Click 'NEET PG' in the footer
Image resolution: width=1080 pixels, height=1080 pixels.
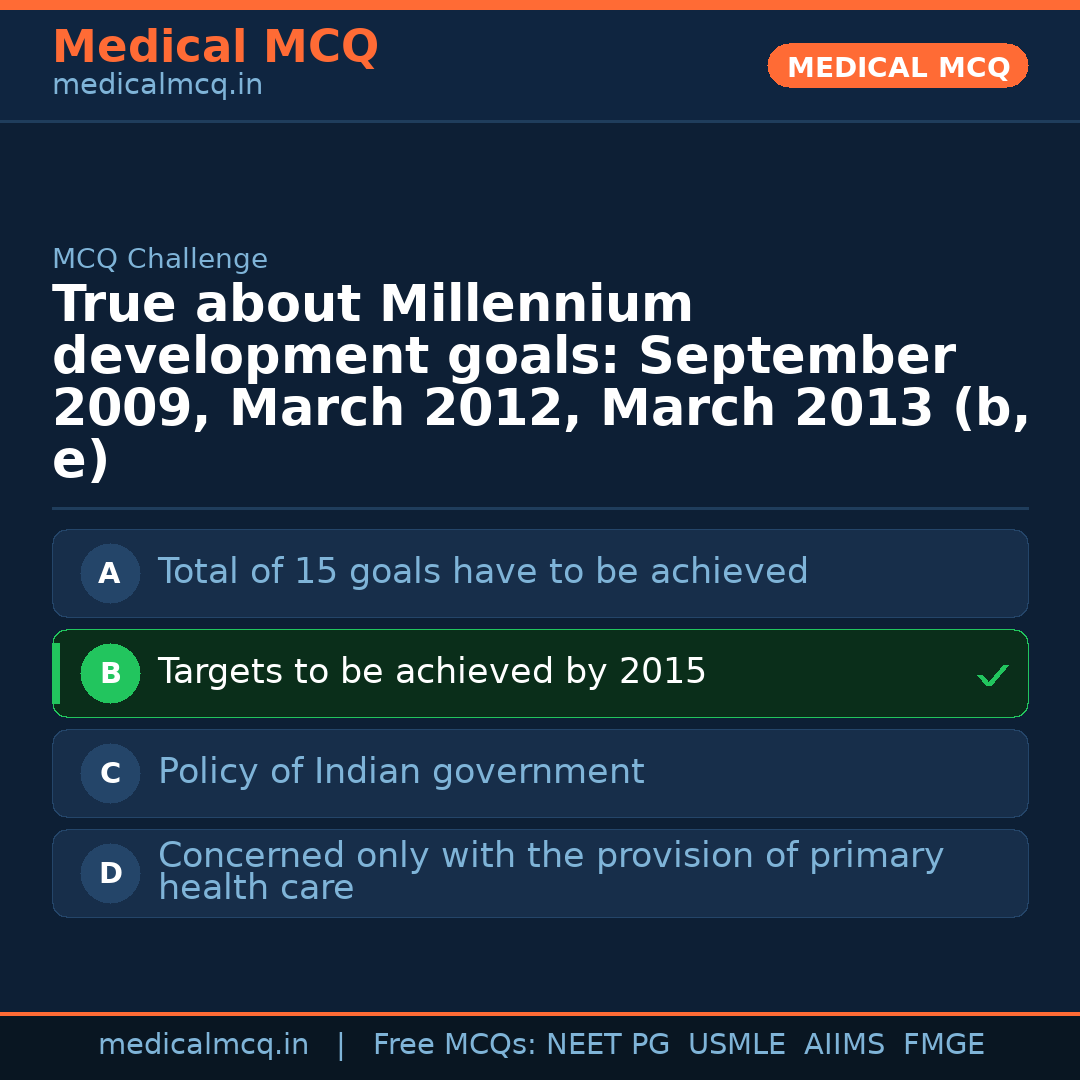click(608, 1045)
